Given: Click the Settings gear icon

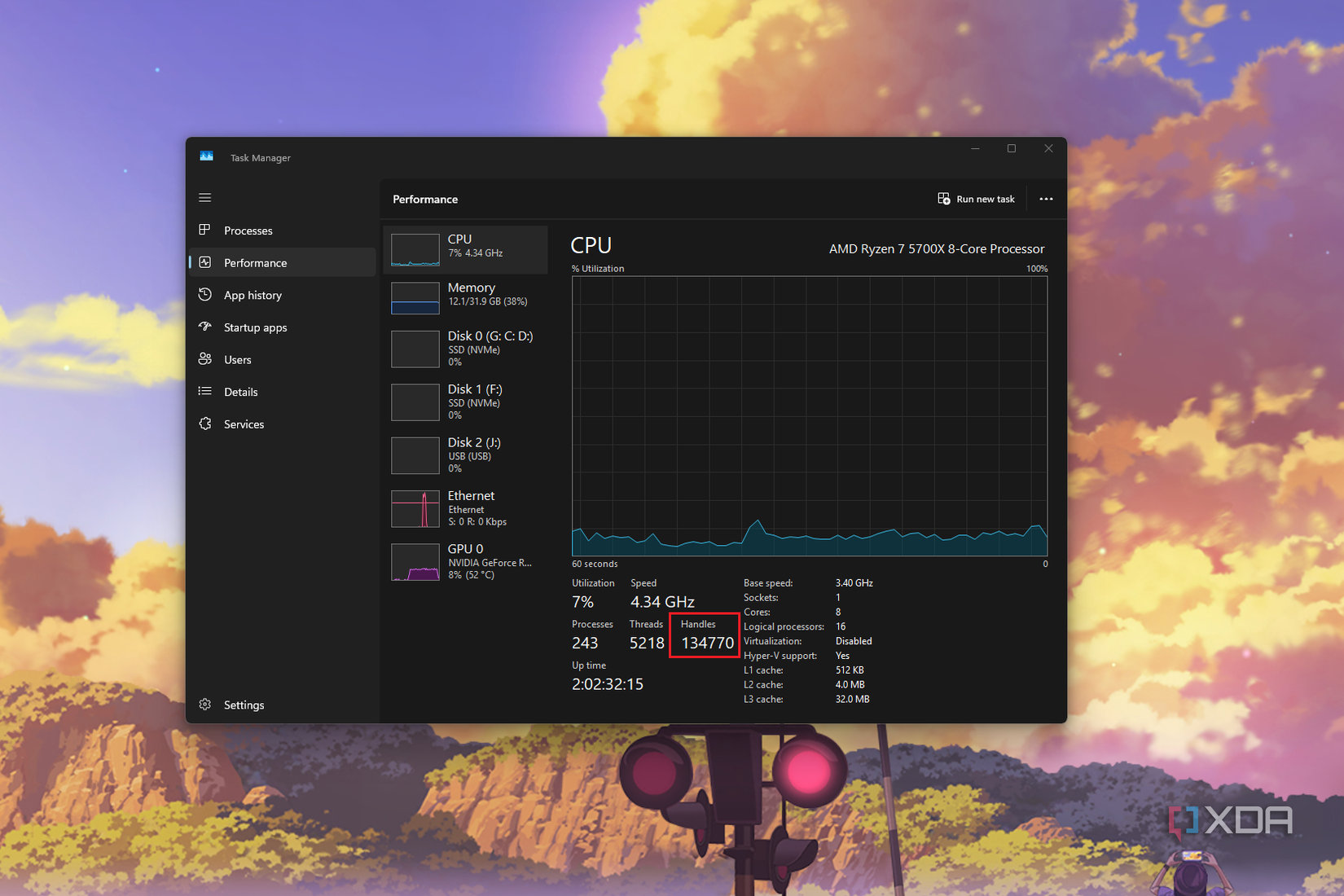Looking at the screenshot, I should [205, 705].
